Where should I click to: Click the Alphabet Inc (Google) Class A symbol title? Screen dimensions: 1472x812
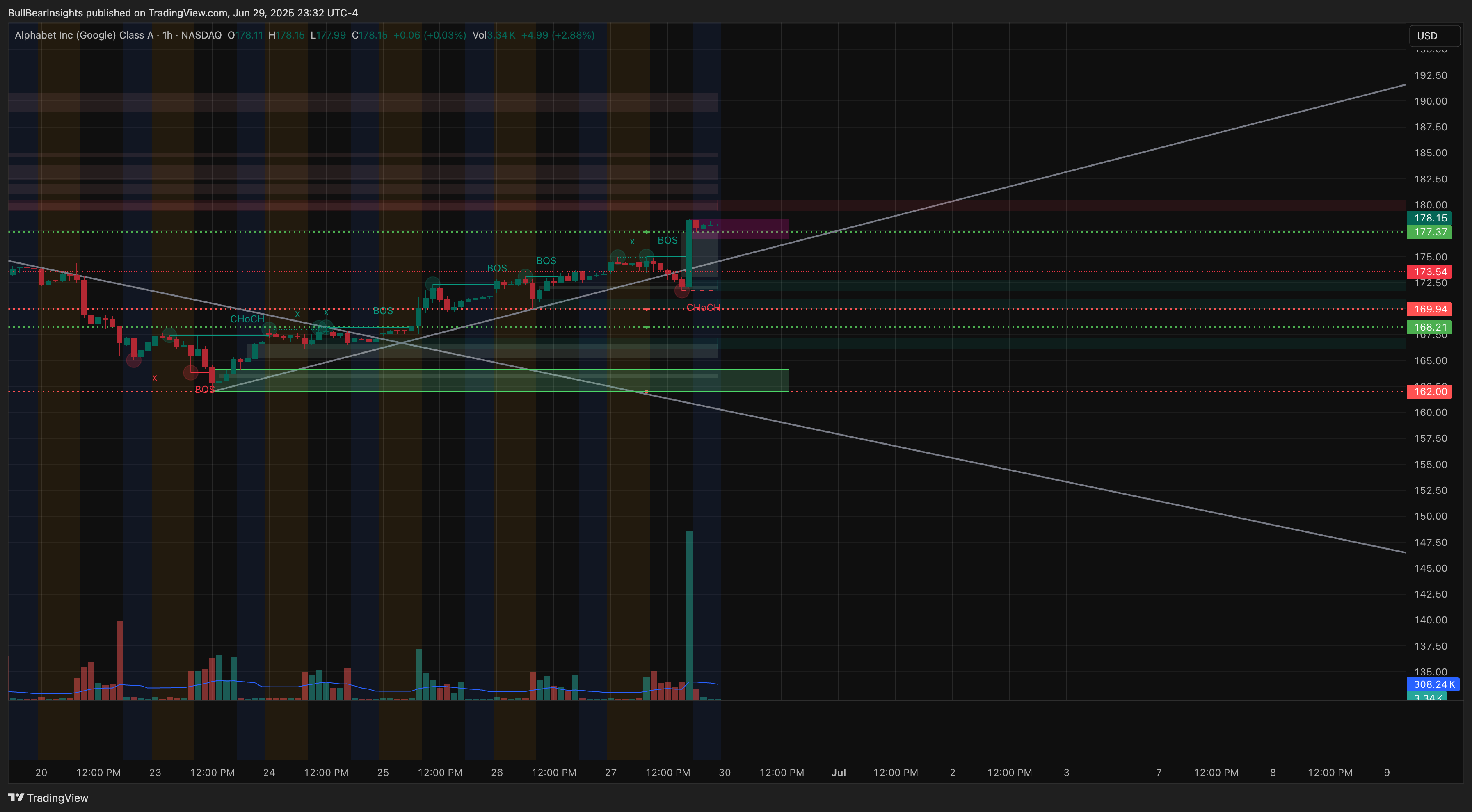click(x=84, y=35)
